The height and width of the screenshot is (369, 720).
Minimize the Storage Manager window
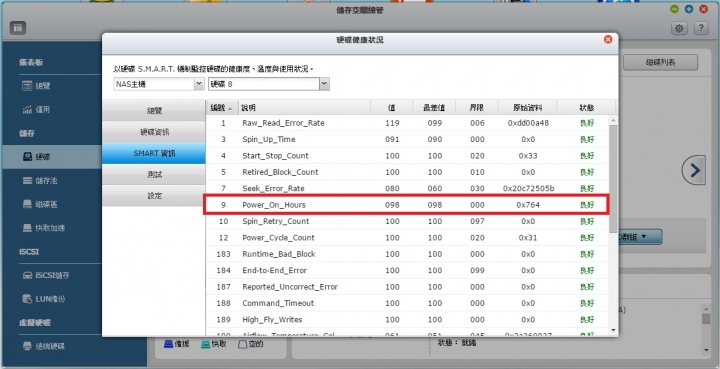pyautogui.click(x=674, y=9)
